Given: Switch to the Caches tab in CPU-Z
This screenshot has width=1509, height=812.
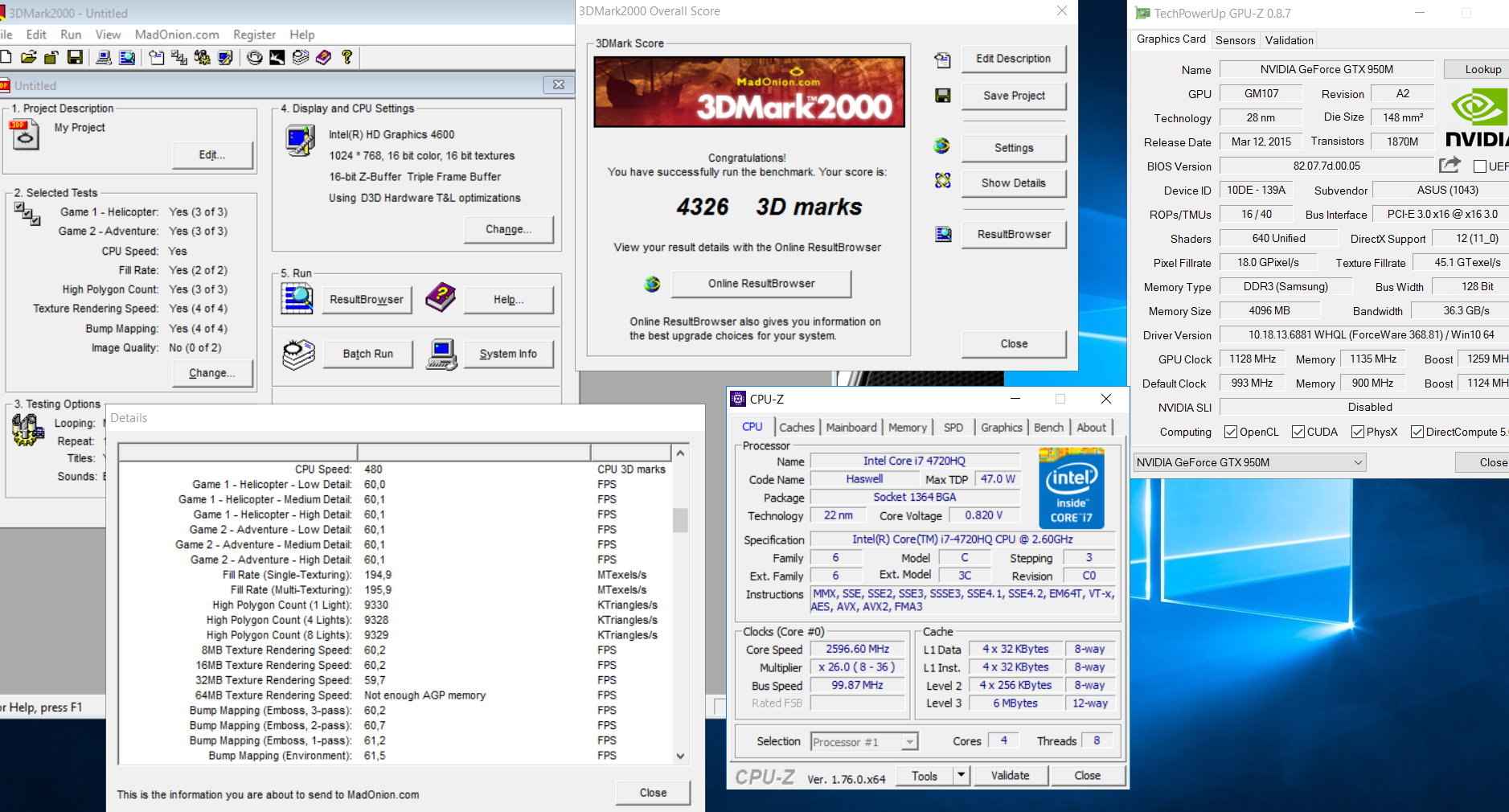Looking at the screenshot, I should pos(797,428).
